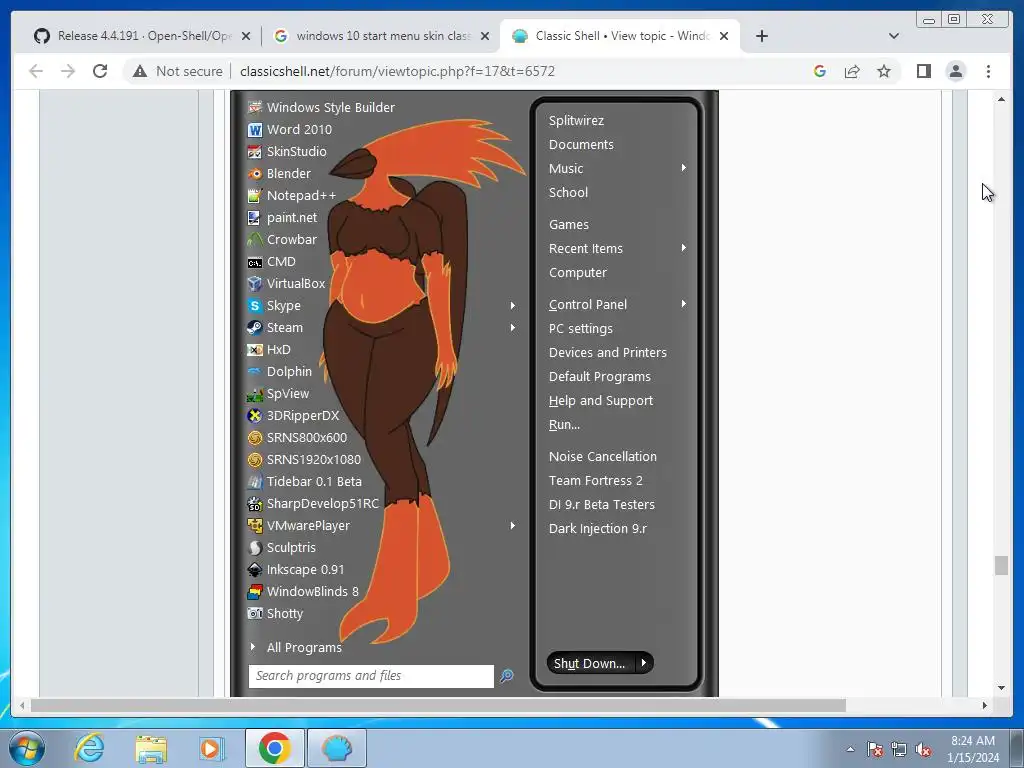1024x768 pixels.
Task: Click the vertical scrollbar down arrow
Action: [1001, 687]
